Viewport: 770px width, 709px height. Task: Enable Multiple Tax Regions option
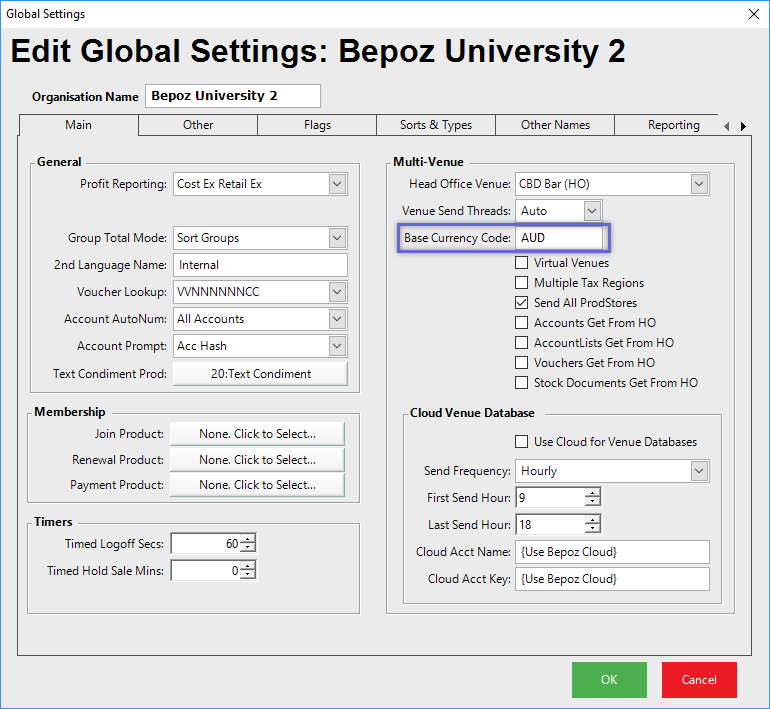522,283
